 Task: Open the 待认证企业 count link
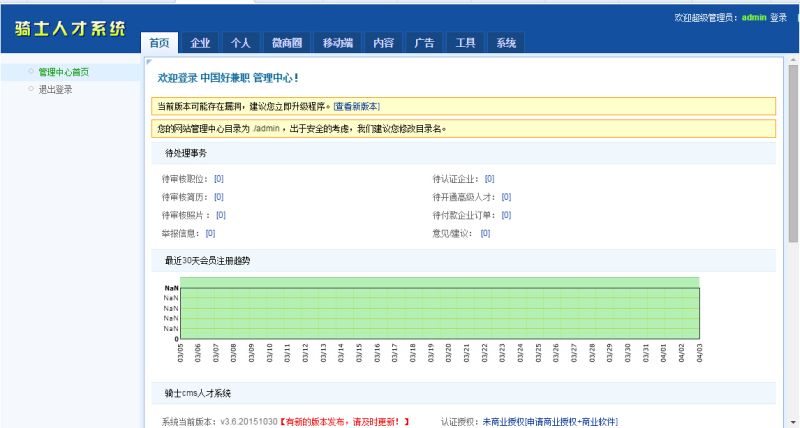tap(489, 179)
